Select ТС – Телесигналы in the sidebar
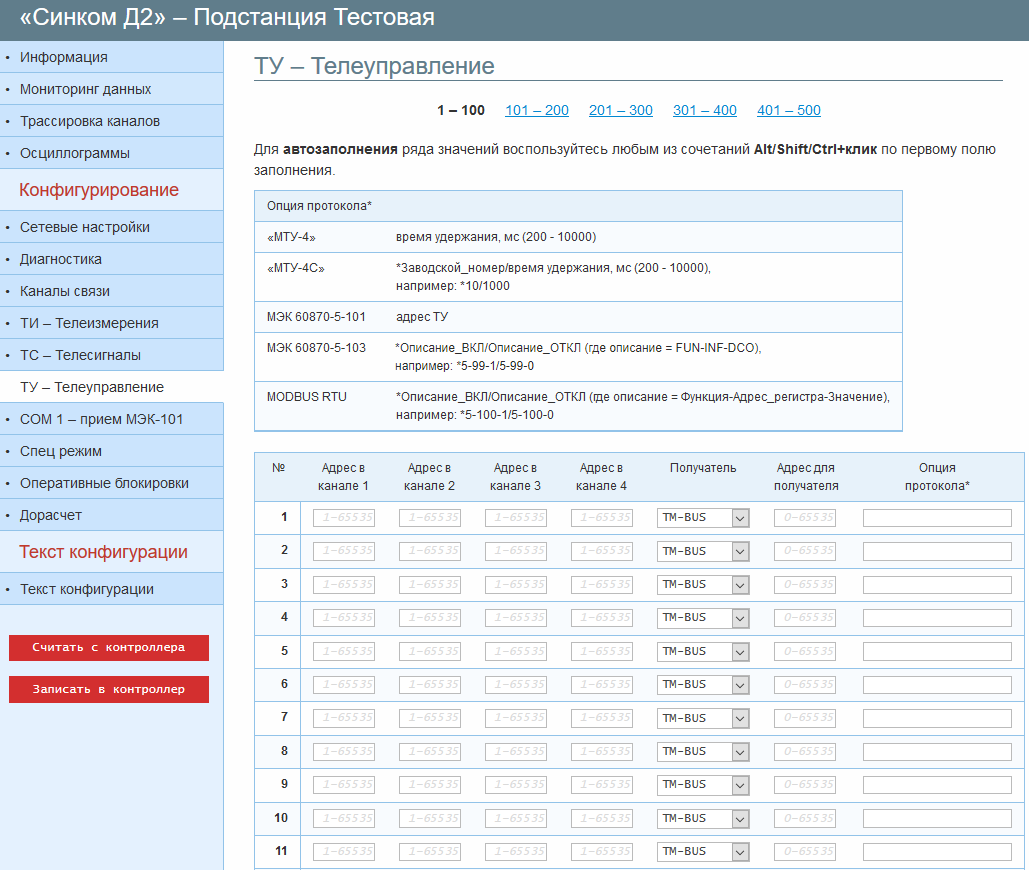The height and width of the screenshot is (870, 1029). click(x=80, y=355)
